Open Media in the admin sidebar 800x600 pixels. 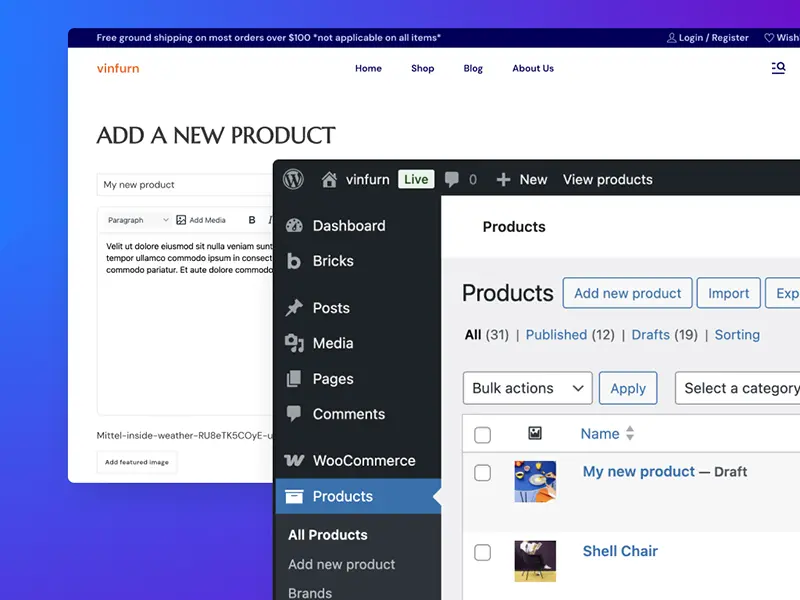pyautogui.click(x=333, y=343)
